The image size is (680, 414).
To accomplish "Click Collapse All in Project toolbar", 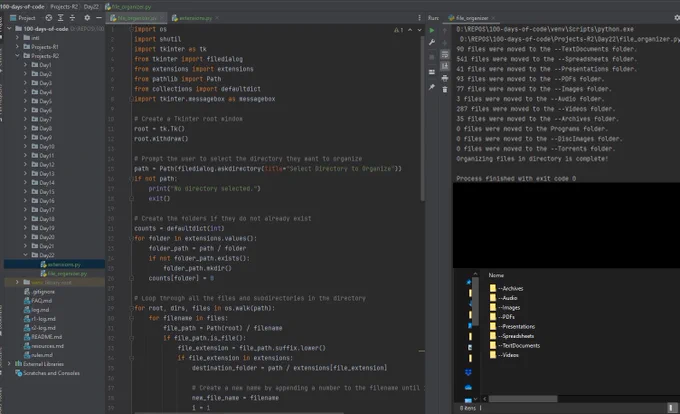I will [x=72, y=18].
